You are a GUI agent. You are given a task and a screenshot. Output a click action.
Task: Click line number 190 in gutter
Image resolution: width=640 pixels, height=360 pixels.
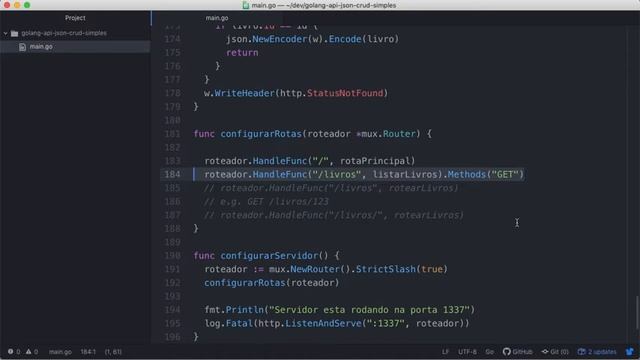[x=172, y=256]
